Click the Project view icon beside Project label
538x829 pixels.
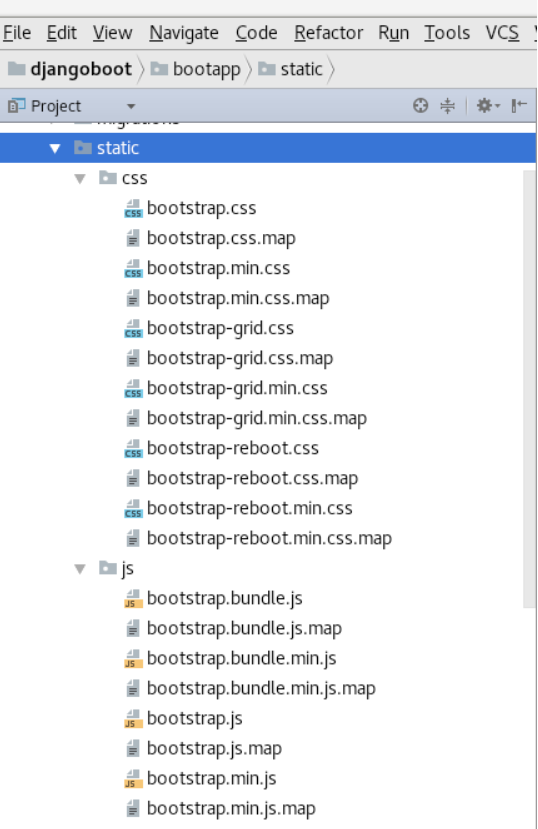pos(16,106)
